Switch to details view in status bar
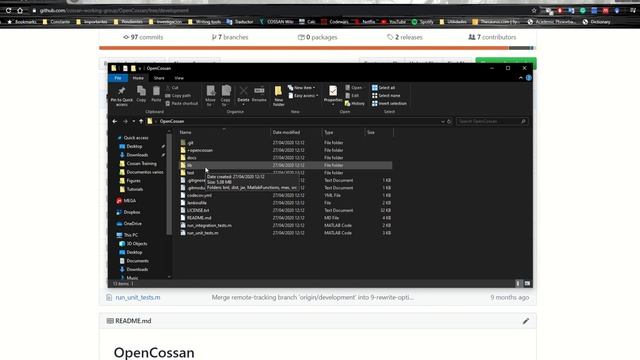640x360 pixels. (x=518, y=283)
